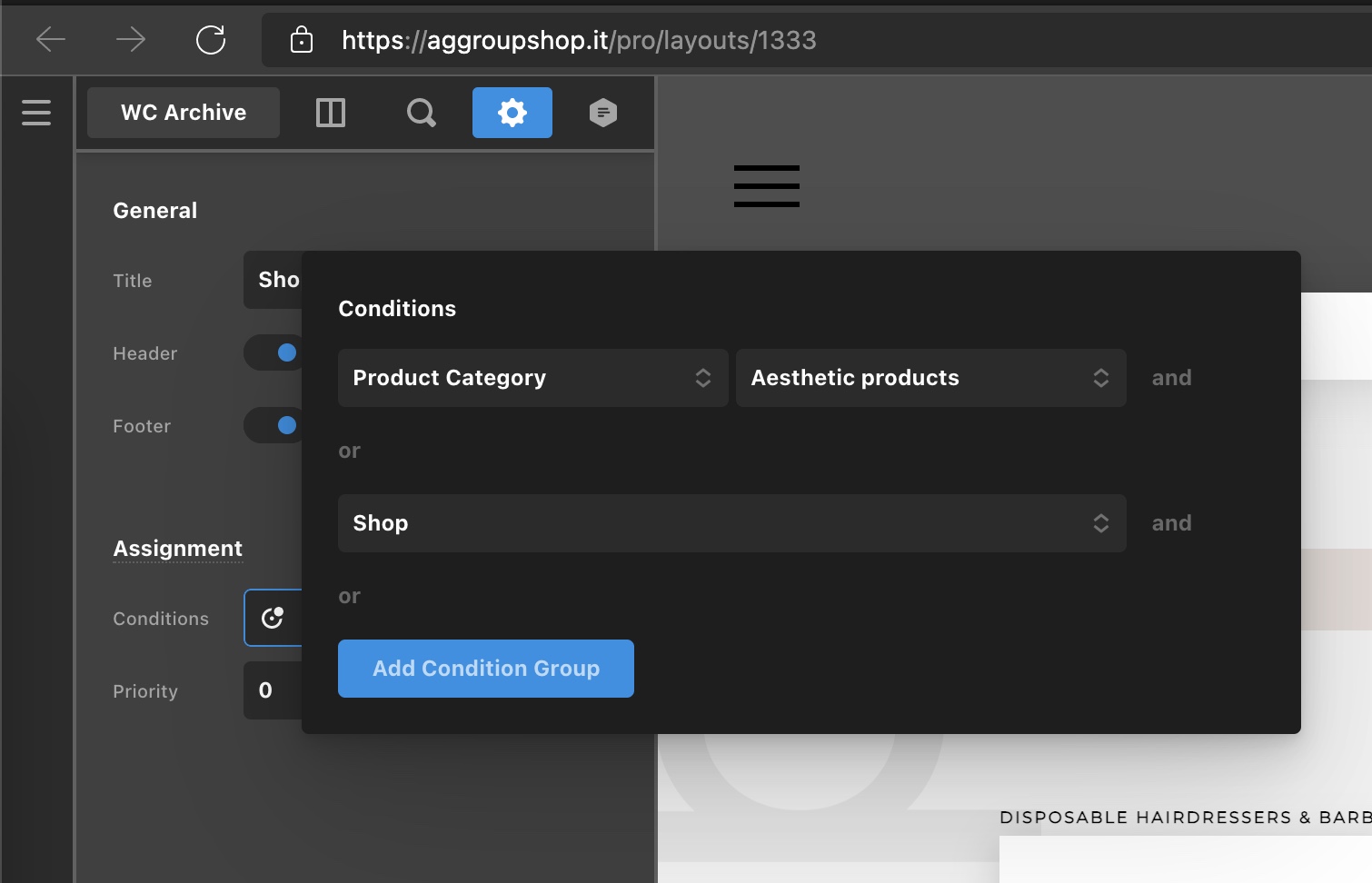Click the Priority input field
The width and height of the screenshot is (1372, 883).
pyautogui.click(x=273, y=690)
